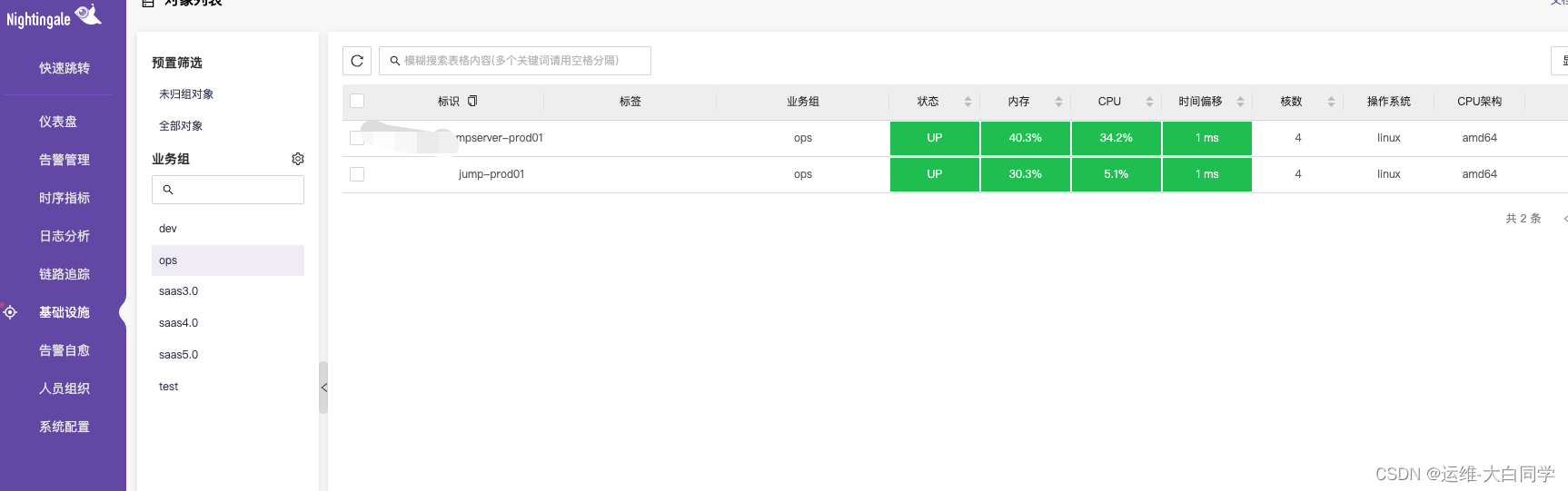
Task: Sort by 内存 column arrows
Action: click(1058, 102)
